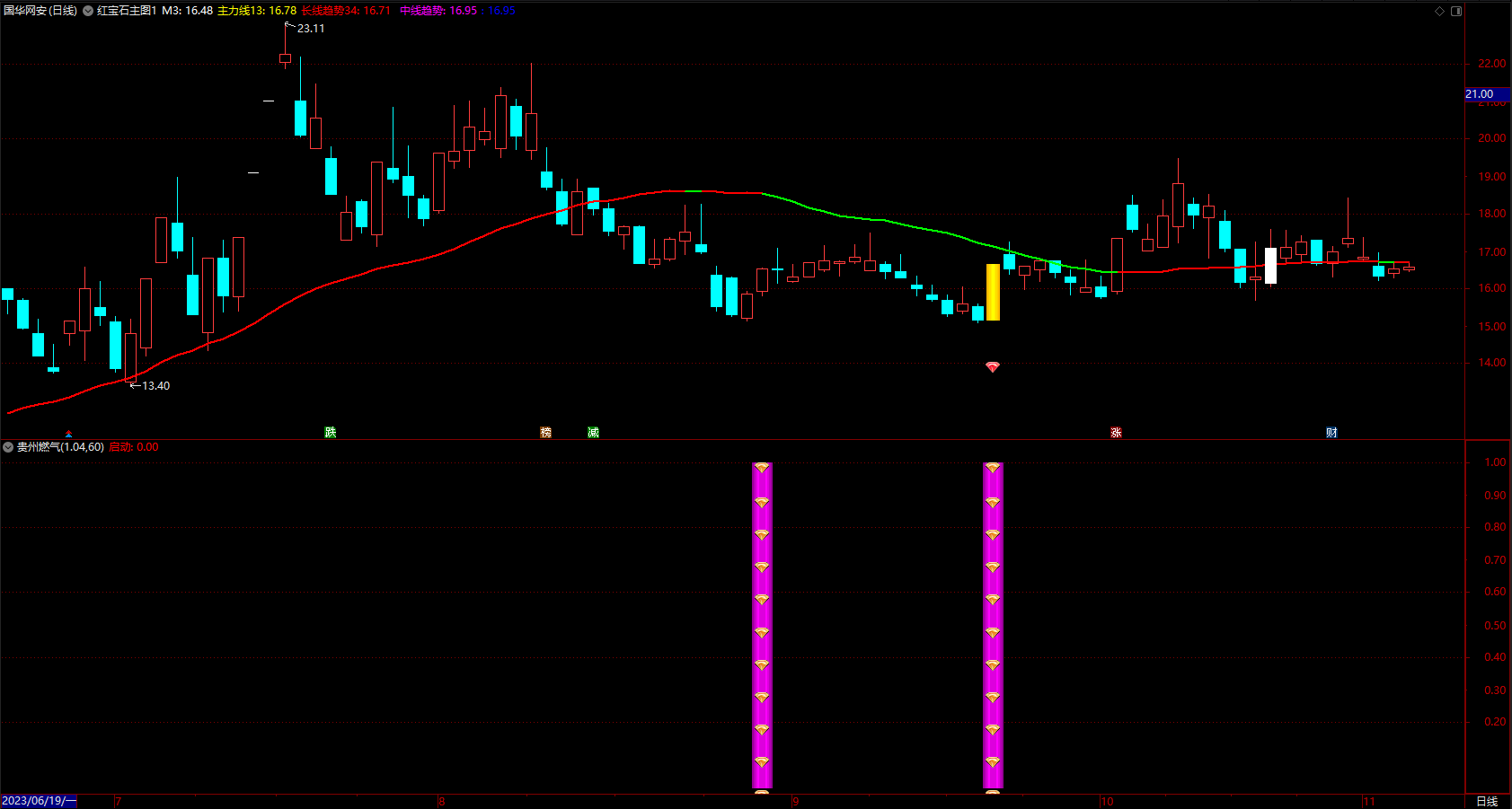Click the 财 financial event marker icon
Viewport: 1512px width, 809px height.
point(1331,433)
